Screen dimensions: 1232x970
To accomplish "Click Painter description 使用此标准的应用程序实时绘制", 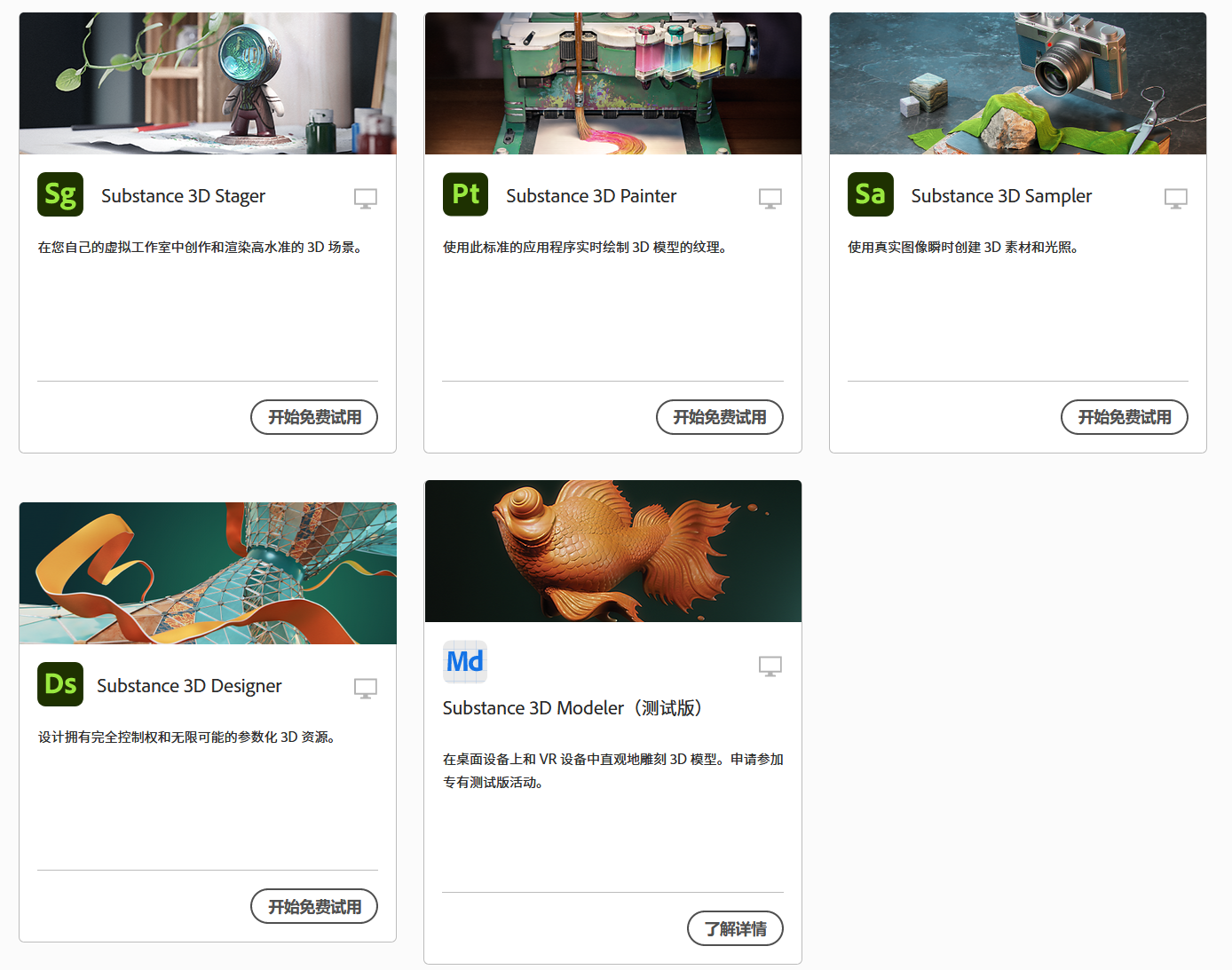I will point(587,247).
